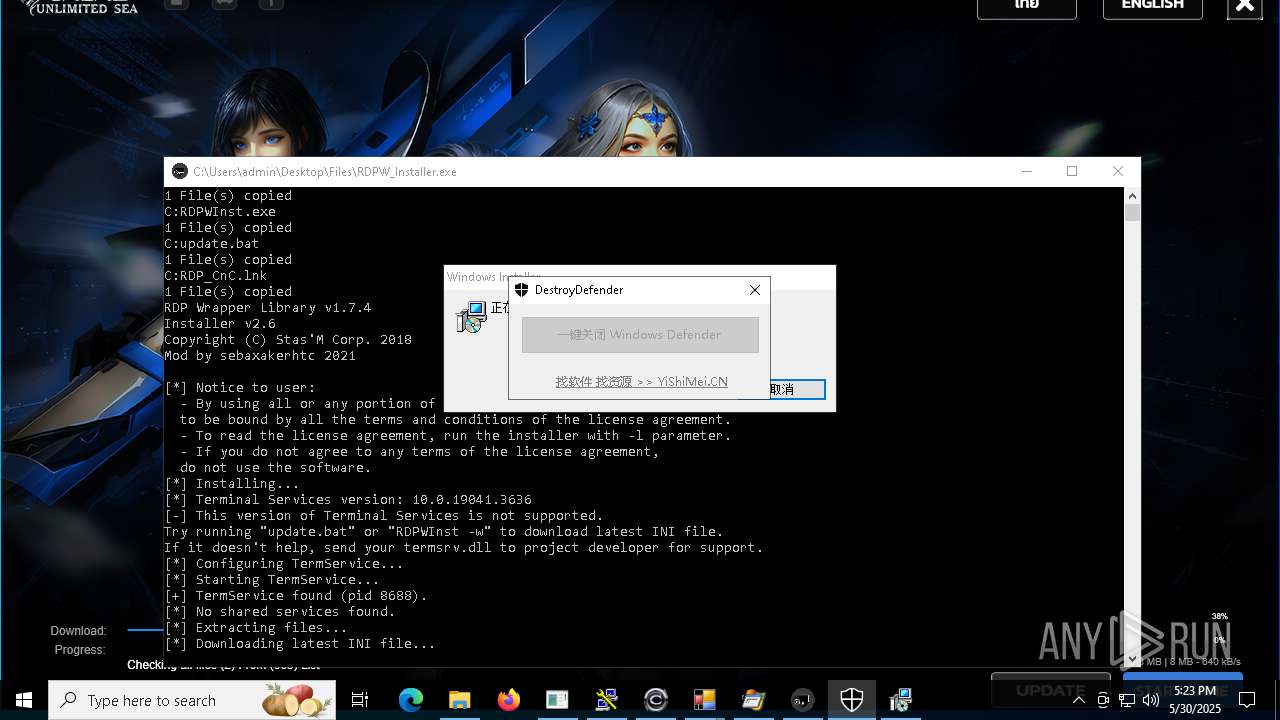Click console line 'Configuring TermService...'
The height and width of the screenshot is (720, 1280).
pyautogui.click(x=299, y=564)
